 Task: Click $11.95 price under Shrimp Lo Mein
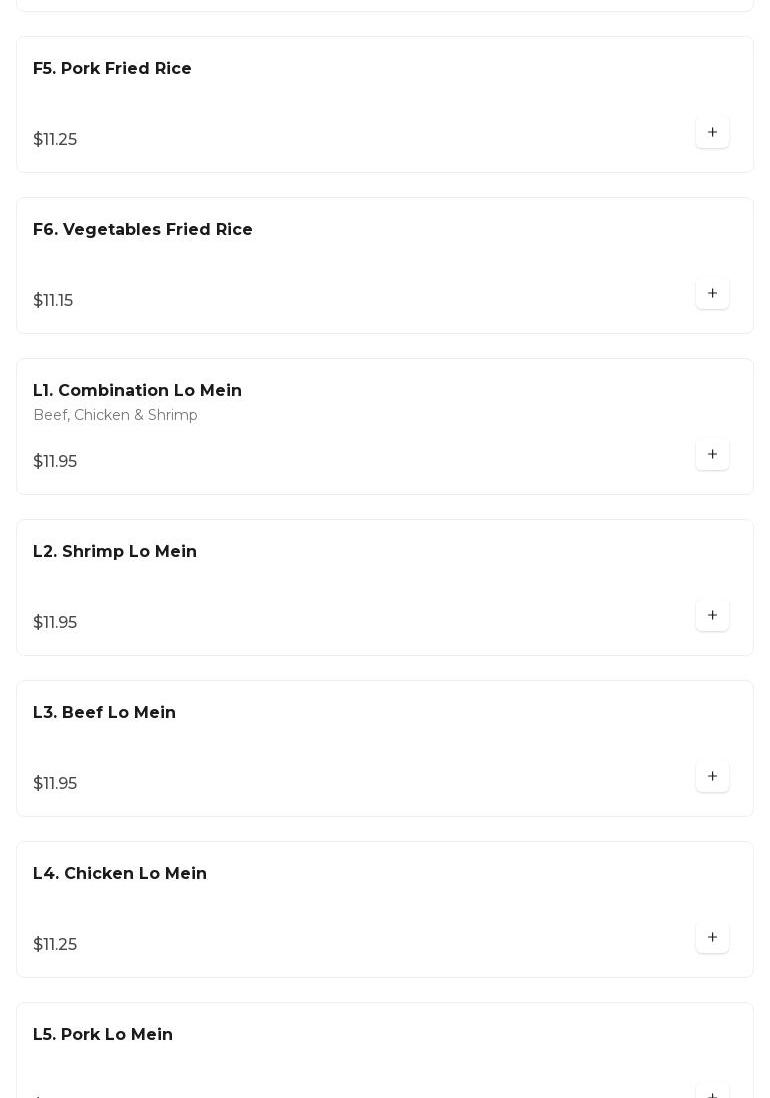tap(55, 623)
